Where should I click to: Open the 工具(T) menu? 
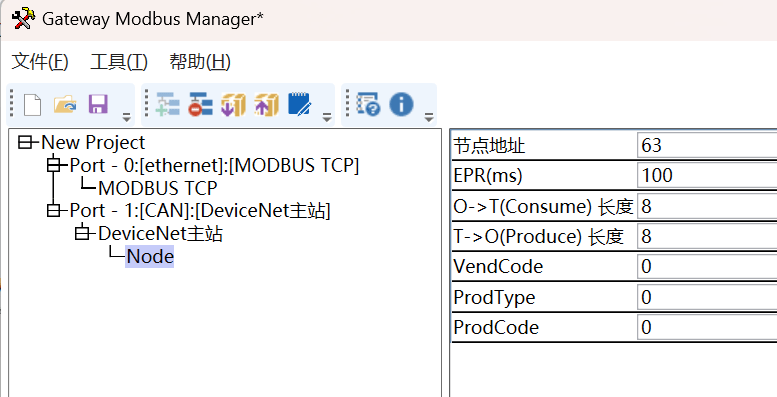point(119,62)
